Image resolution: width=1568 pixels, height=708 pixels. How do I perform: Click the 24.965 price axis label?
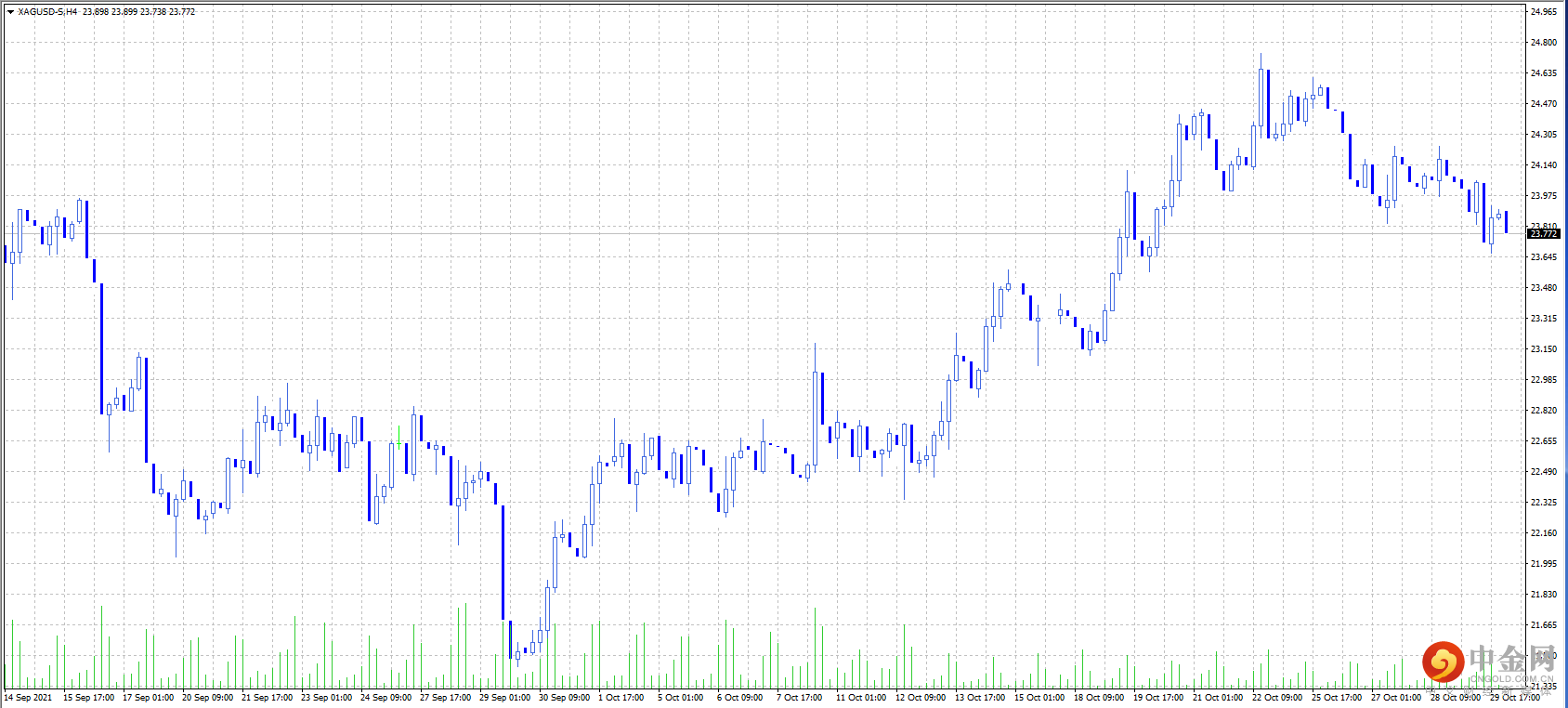1544,12
